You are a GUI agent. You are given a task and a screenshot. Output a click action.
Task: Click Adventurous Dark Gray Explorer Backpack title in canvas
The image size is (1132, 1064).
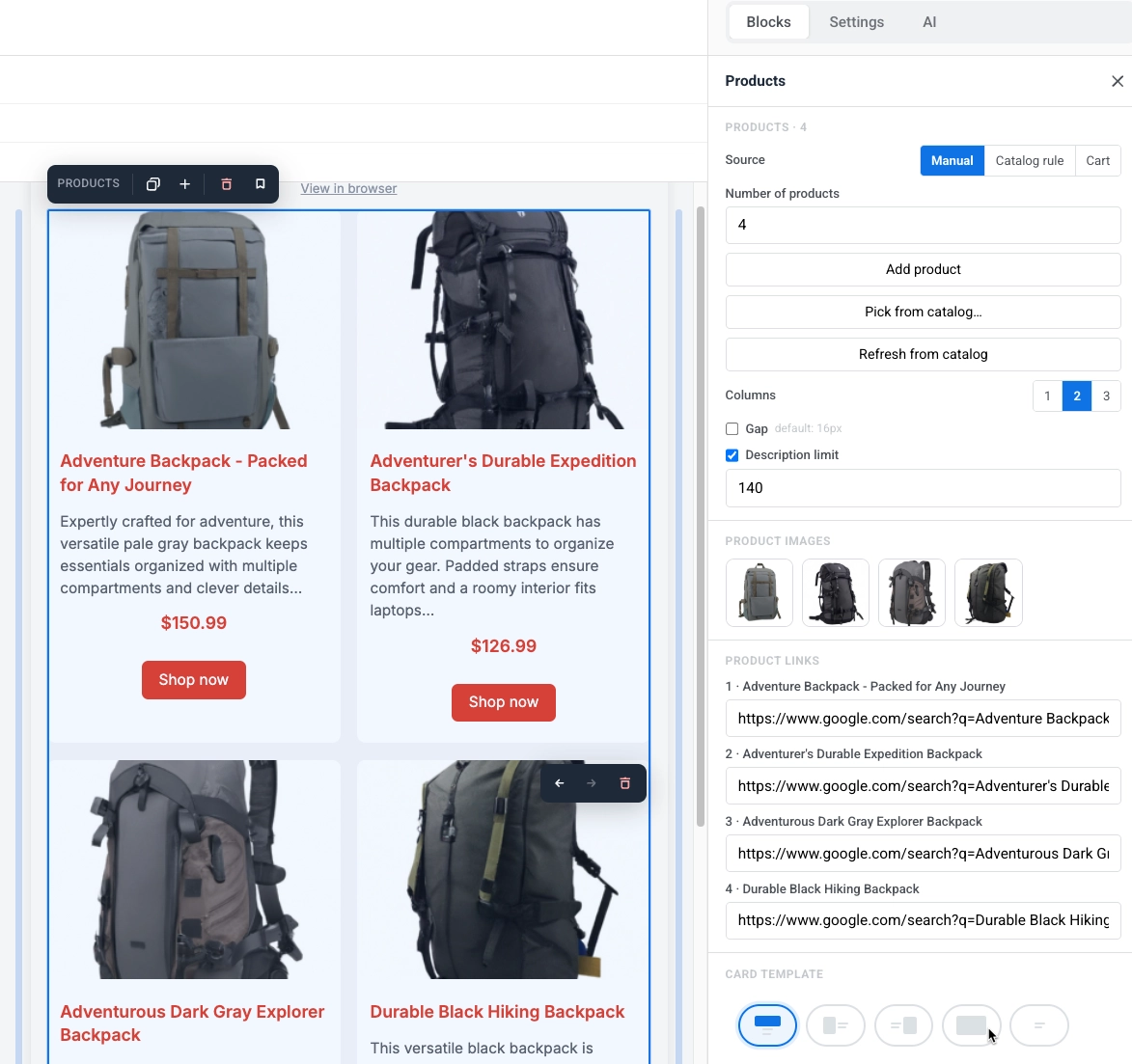point(192,1023)
